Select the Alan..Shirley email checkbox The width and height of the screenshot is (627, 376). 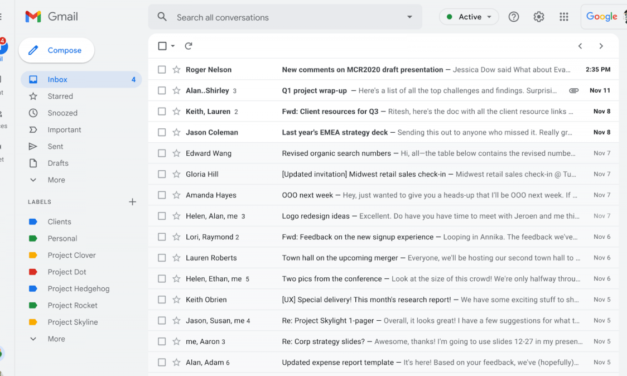(x=162, y=90)
